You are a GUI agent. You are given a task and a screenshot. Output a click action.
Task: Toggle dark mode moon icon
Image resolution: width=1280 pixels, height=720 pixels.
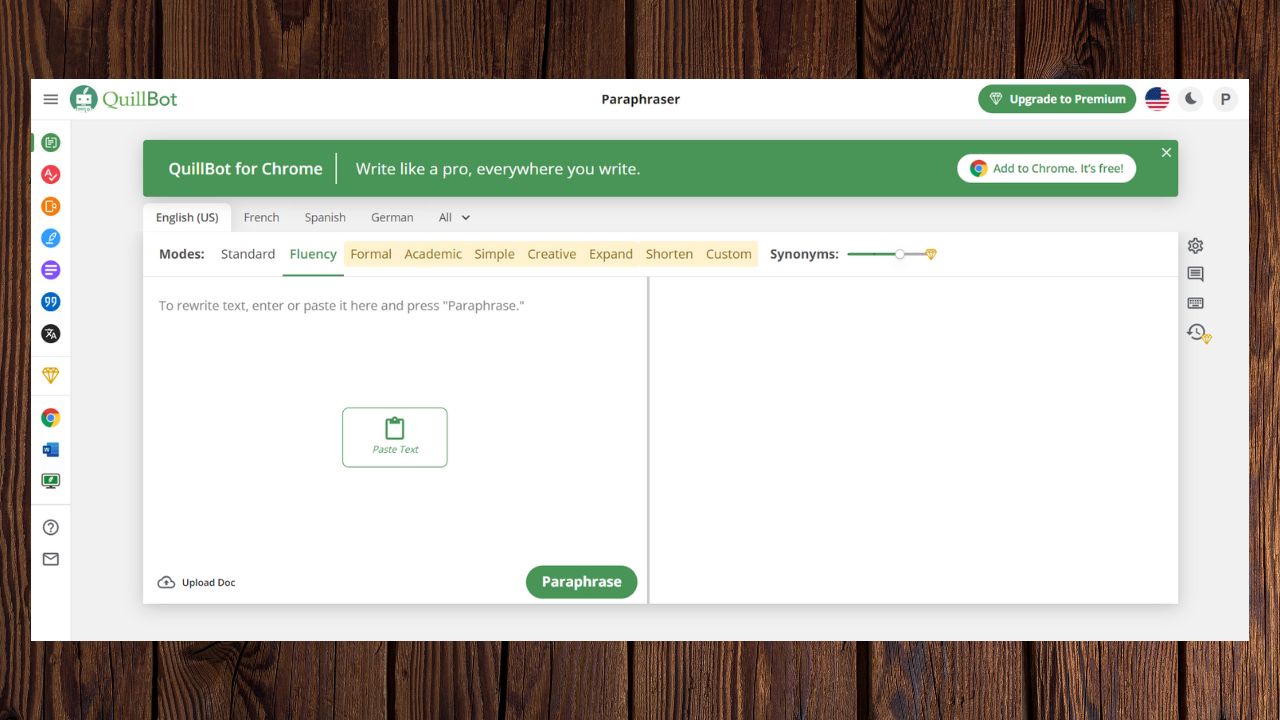[1191, 99]
